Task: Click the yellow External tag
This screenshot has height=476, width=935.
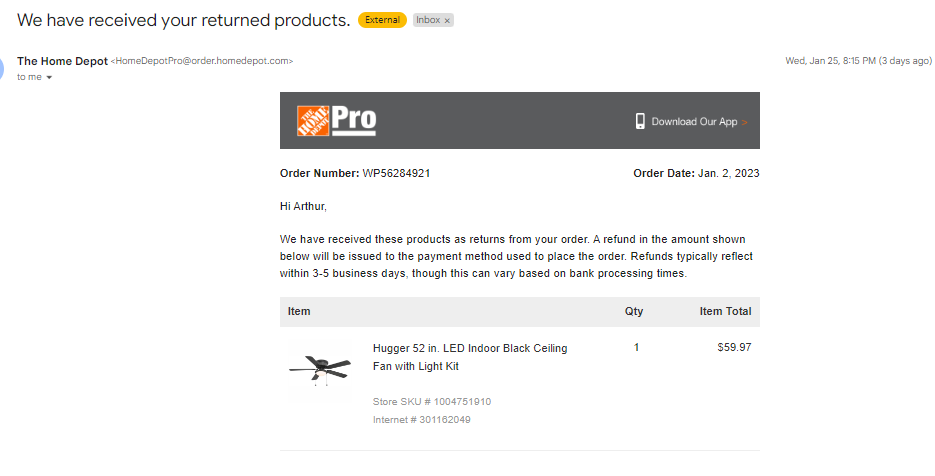Action: 382,20
